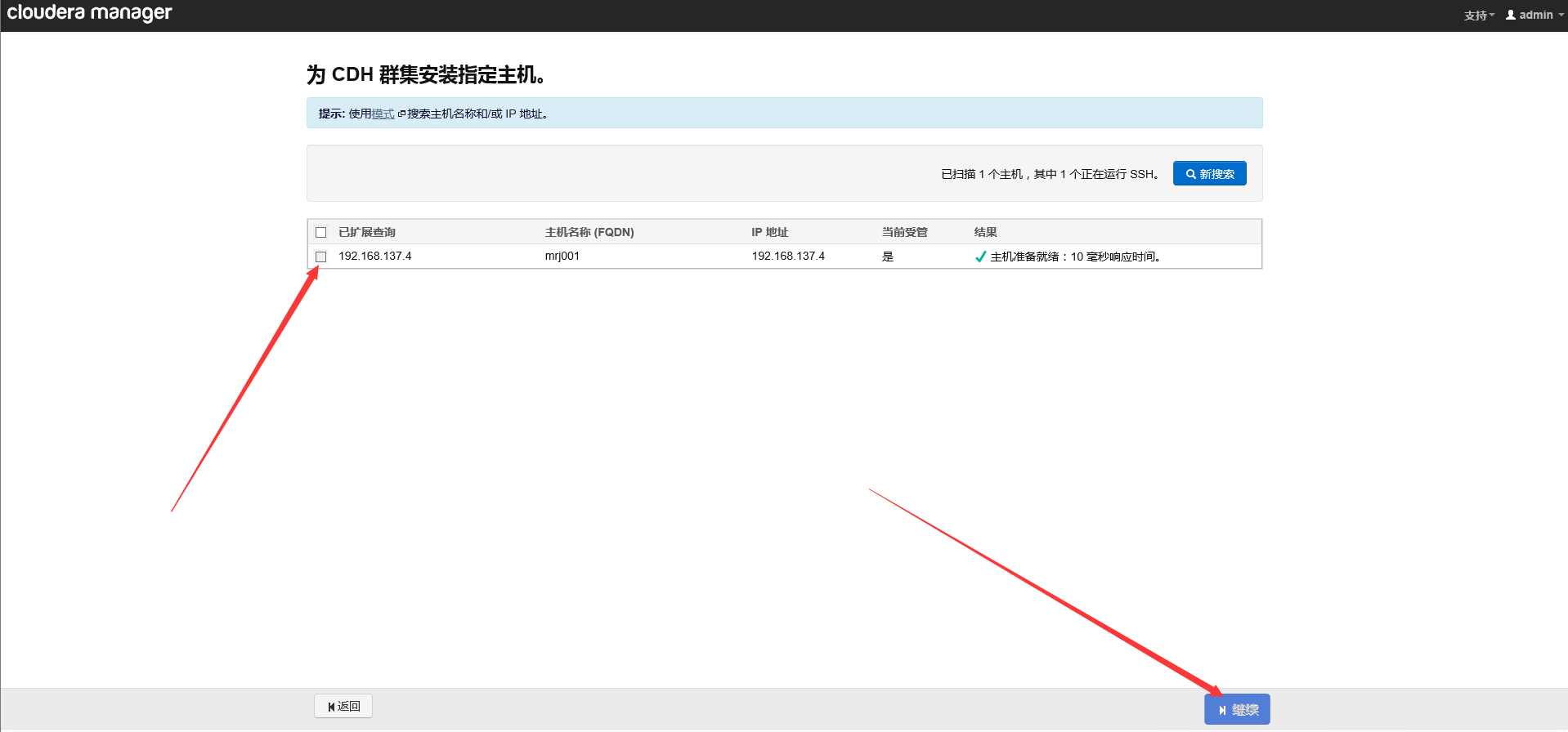The width and height of the screenshot is (1568, 732).
Task: Click the 继续 continue button
Action: pyautogui.click(x=1237, y=709)
